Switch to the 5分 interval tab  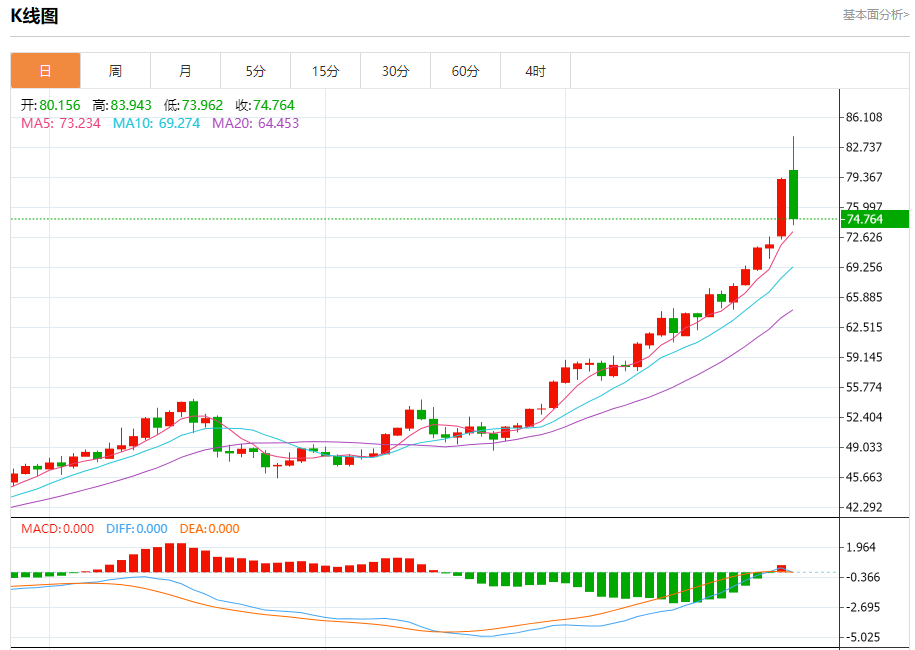[256, 71]
